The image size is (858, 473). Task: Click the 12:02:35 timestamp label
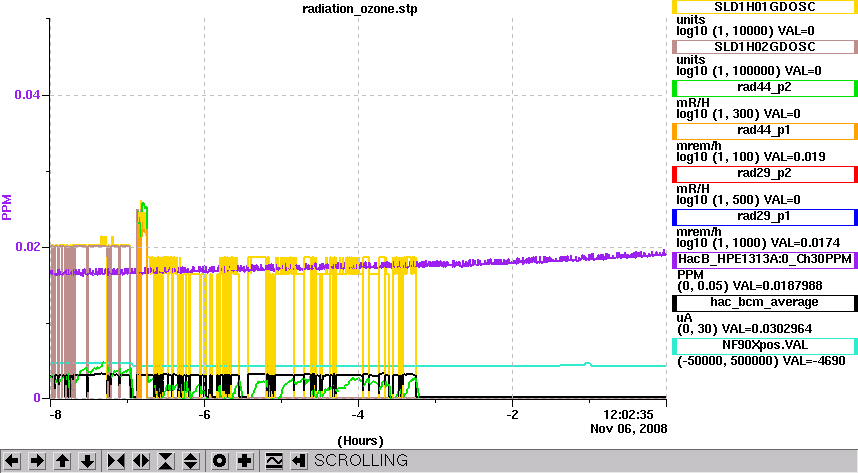[x=628, y=414]
